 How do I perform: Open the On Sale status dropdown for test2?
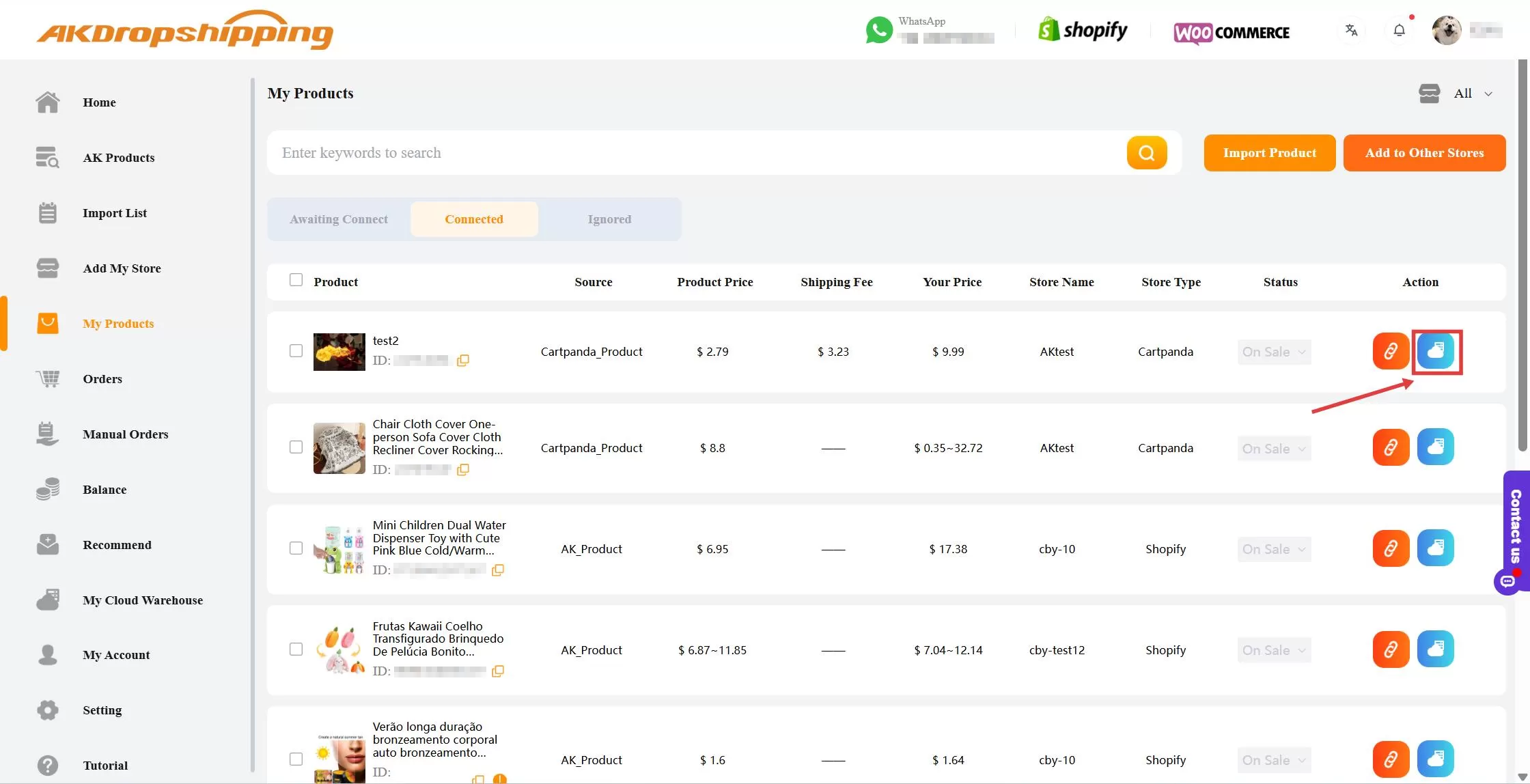(1273, 352)
